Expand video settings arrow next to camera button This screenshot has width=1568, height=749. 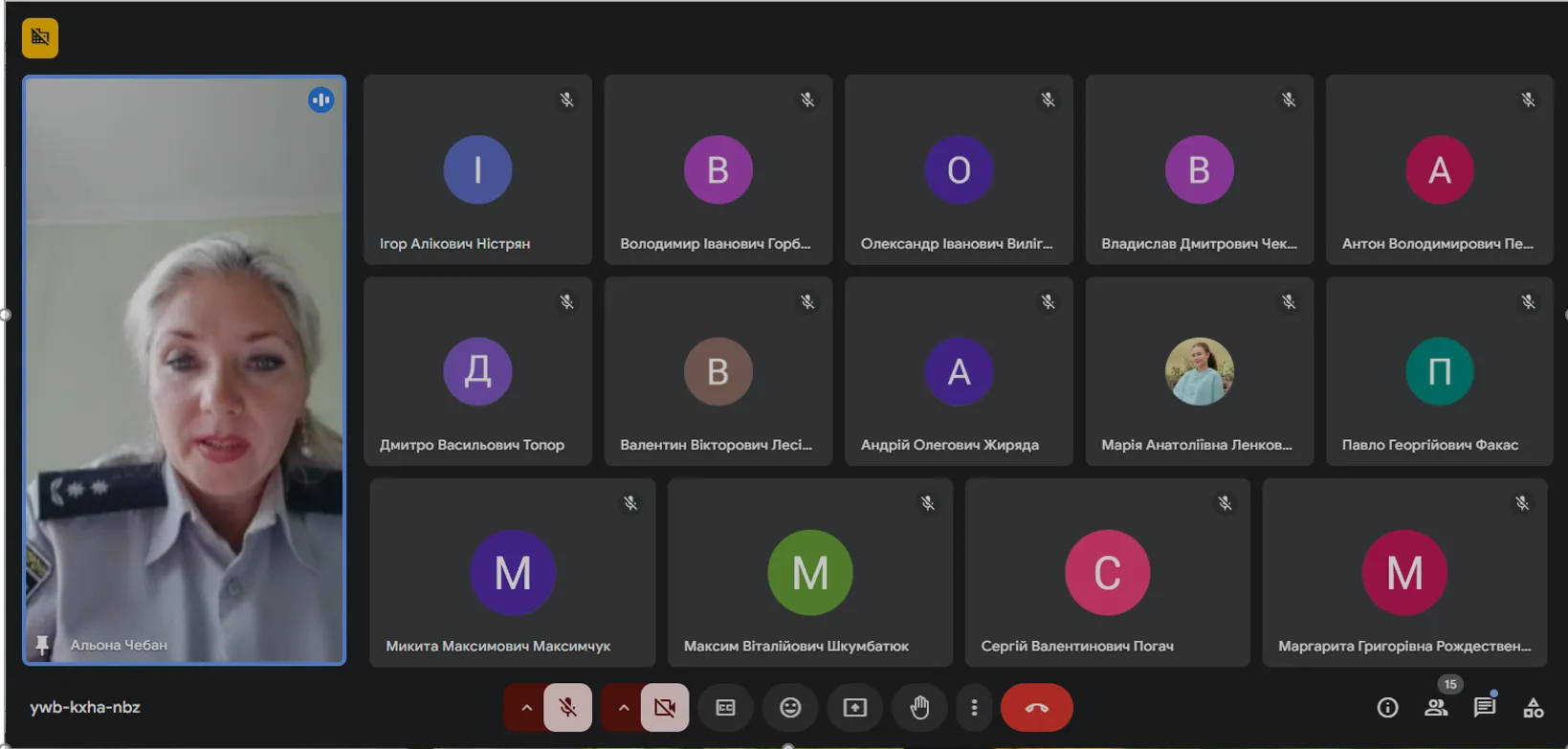[x=624, y=708]
